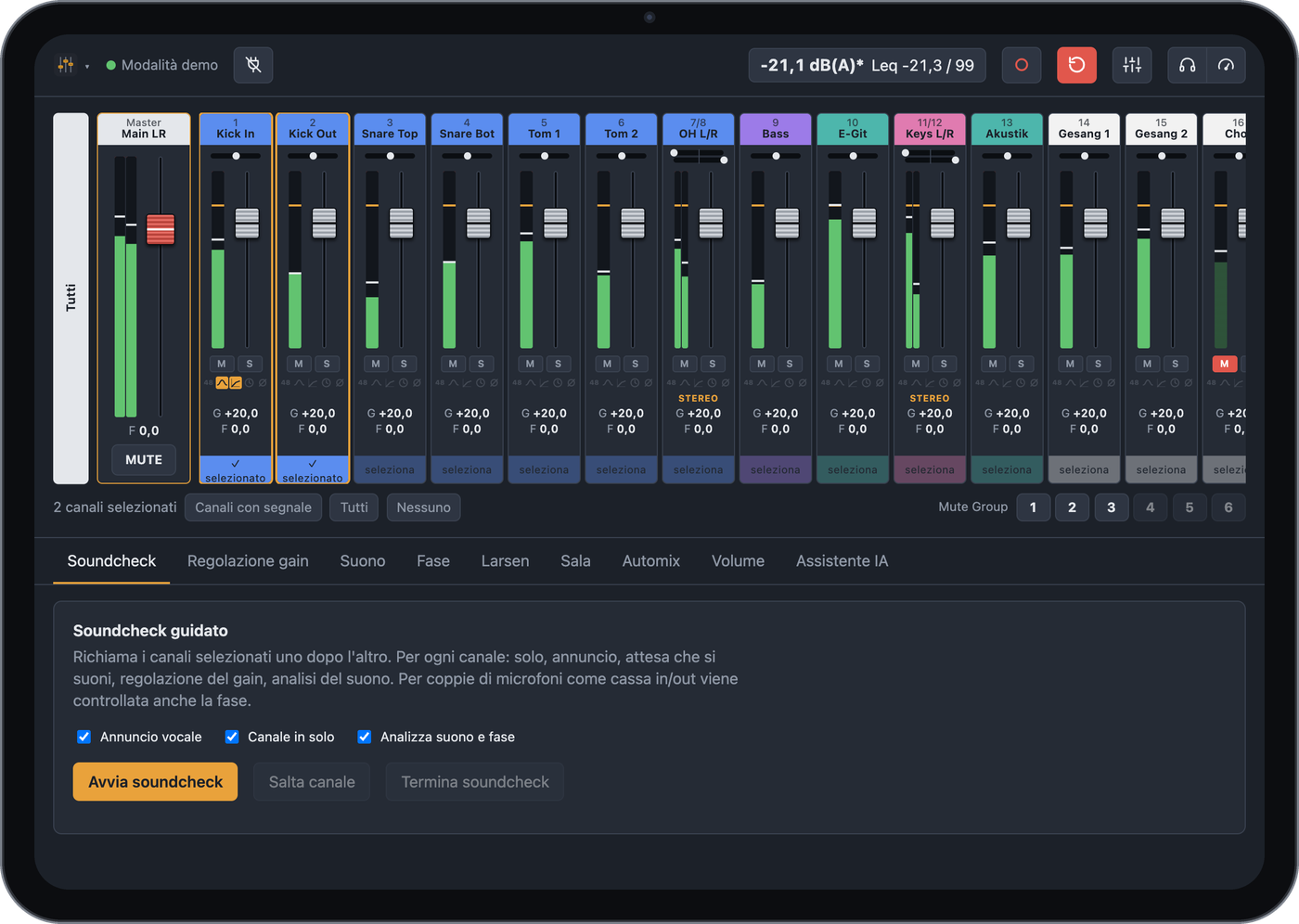Open the Larsen tab

pos(505,561)
